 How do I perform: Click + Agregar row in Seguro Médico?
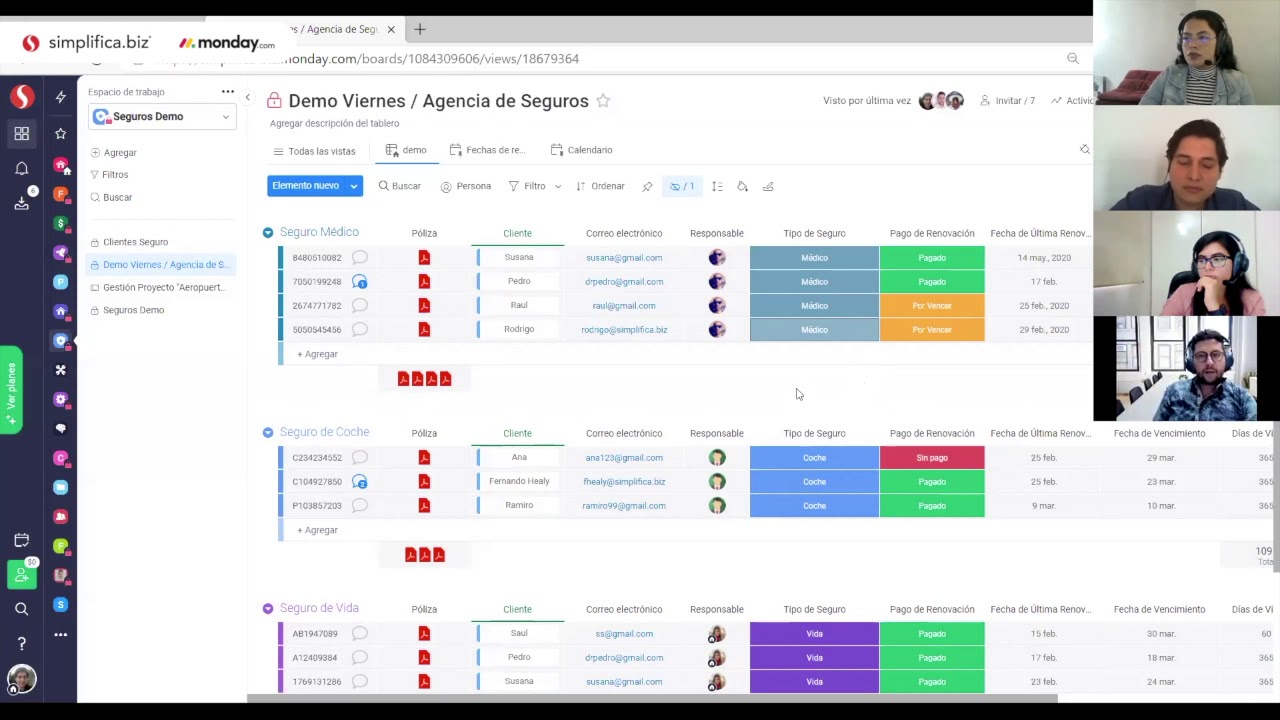pyautogui.click(x=317, y=354)
